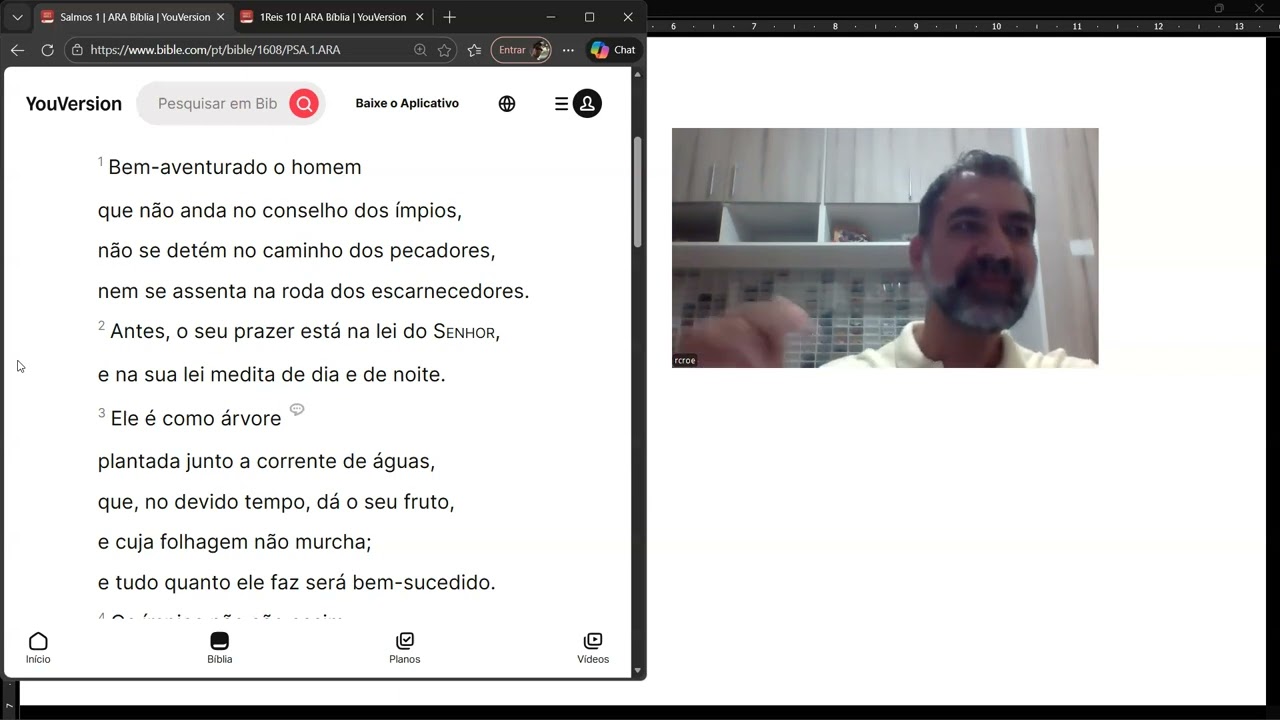Screen dimensions: 1280x720
Task: Open Baixe o Aplicativo link
Action: 407,104
